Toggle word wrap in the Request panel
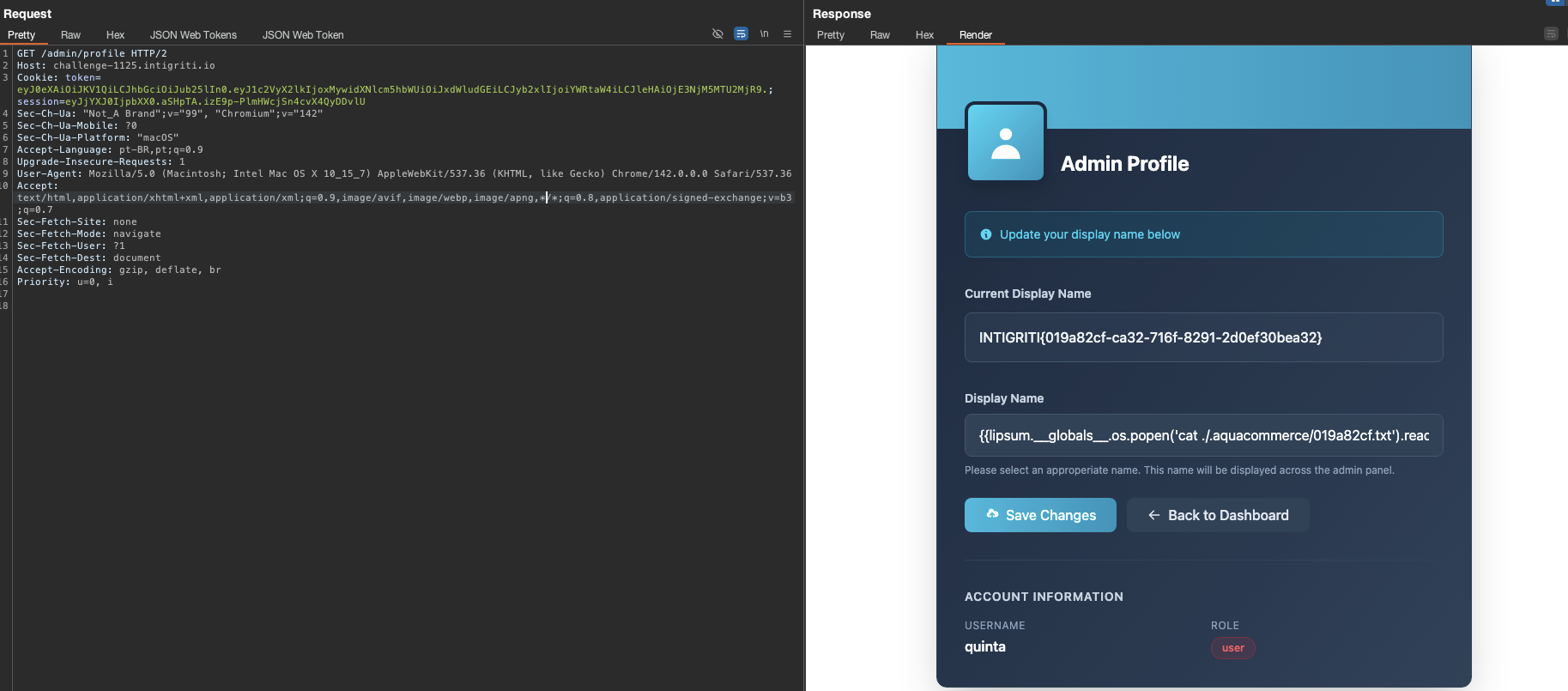The height and width of the screenshot is (691, 1568). click(x=741, y=34)
